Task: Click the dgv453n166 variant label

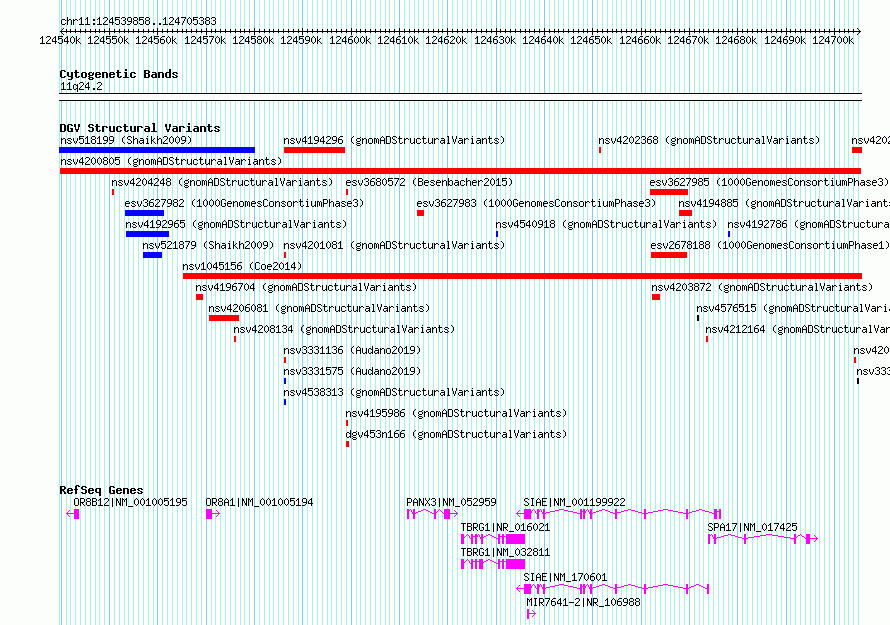Action: click(x=456, y=434)
